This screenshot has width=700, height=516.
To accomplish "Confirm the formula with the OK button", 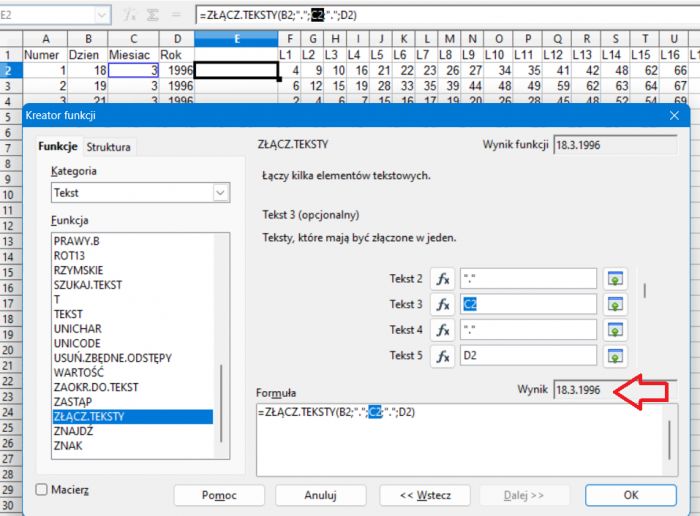I will 631,495.
